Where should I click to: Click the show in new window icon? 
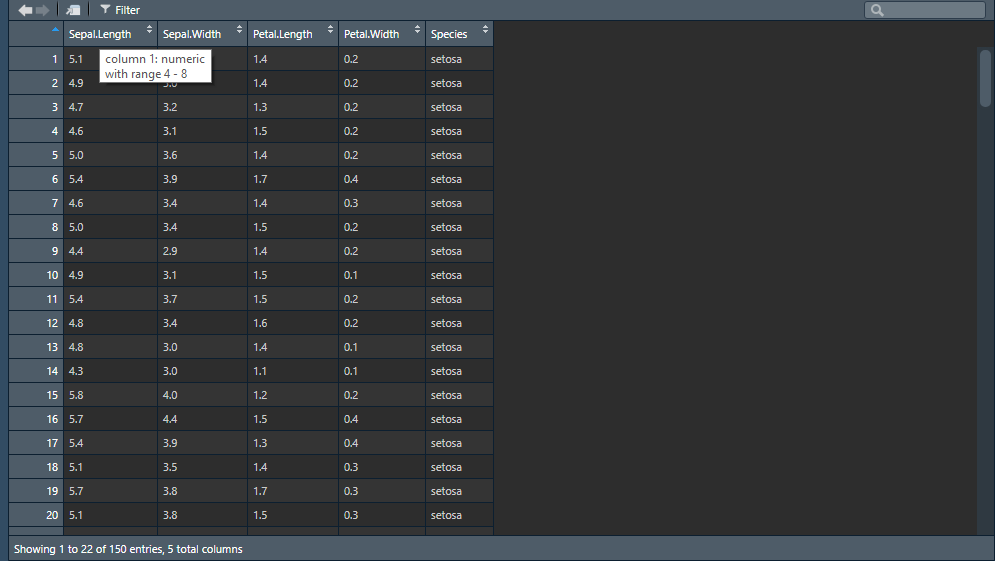(74, 10)
